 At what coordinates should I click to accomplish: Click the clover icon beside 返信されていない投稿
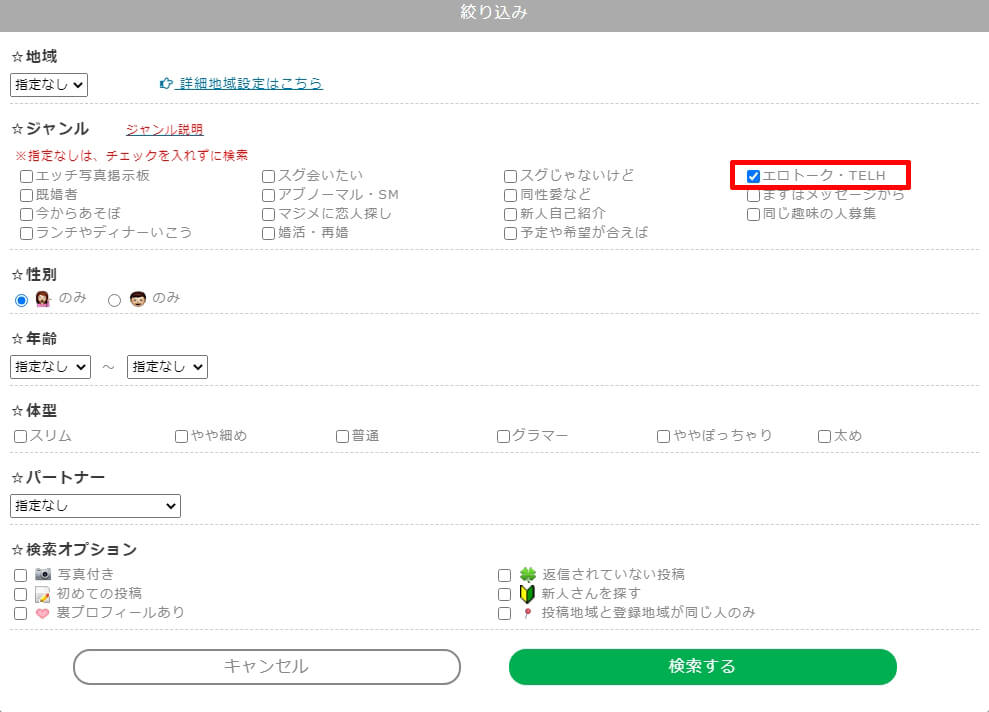pos(528,575)
